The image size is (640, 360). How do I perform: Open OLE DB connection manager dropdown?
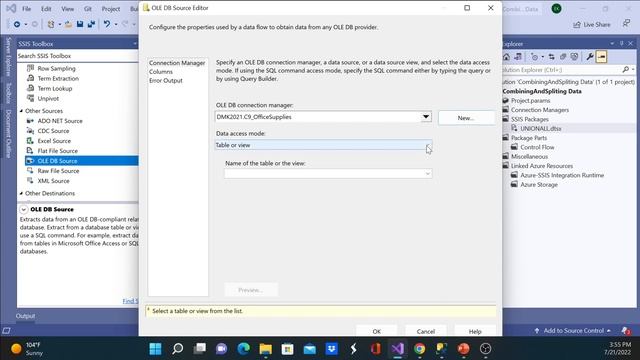426,117
